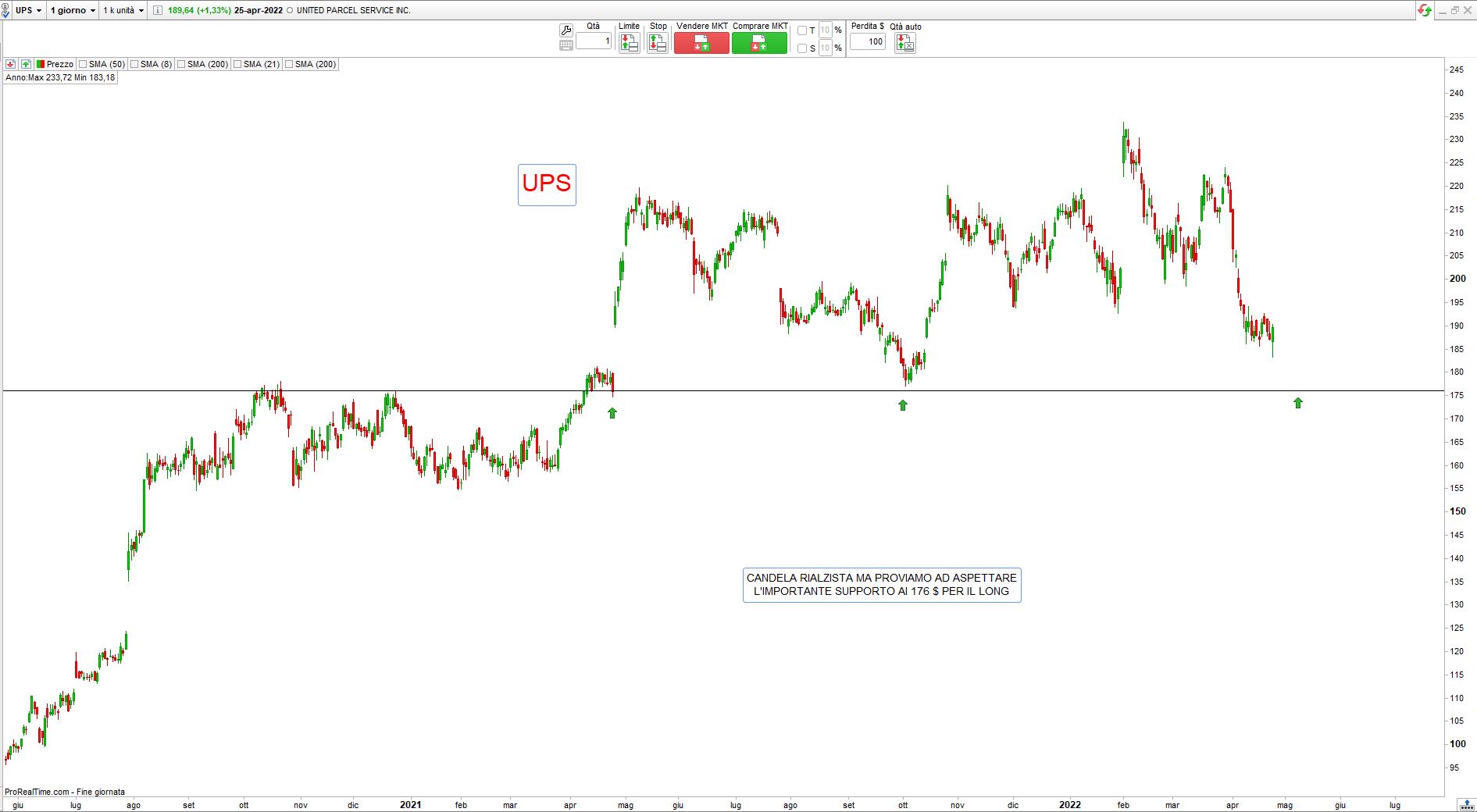The height and width of the screenshot is (812, 1477).
Task: Open the '1 k unità' history dropdown
Action: [x=123, y=10]
